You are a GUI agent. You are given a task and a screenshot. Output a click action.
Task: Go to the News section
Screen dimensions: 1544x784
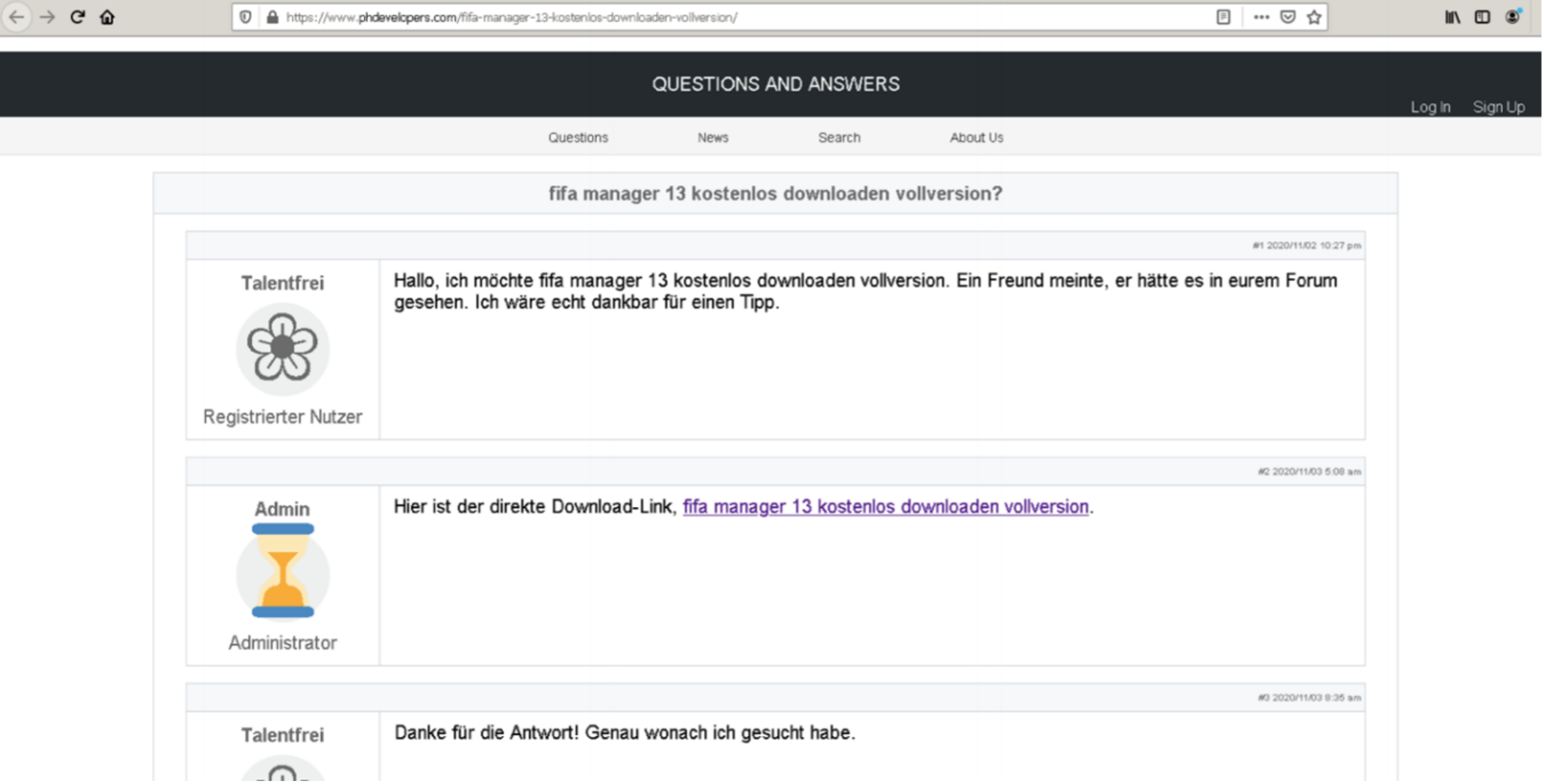coord(713,137)
